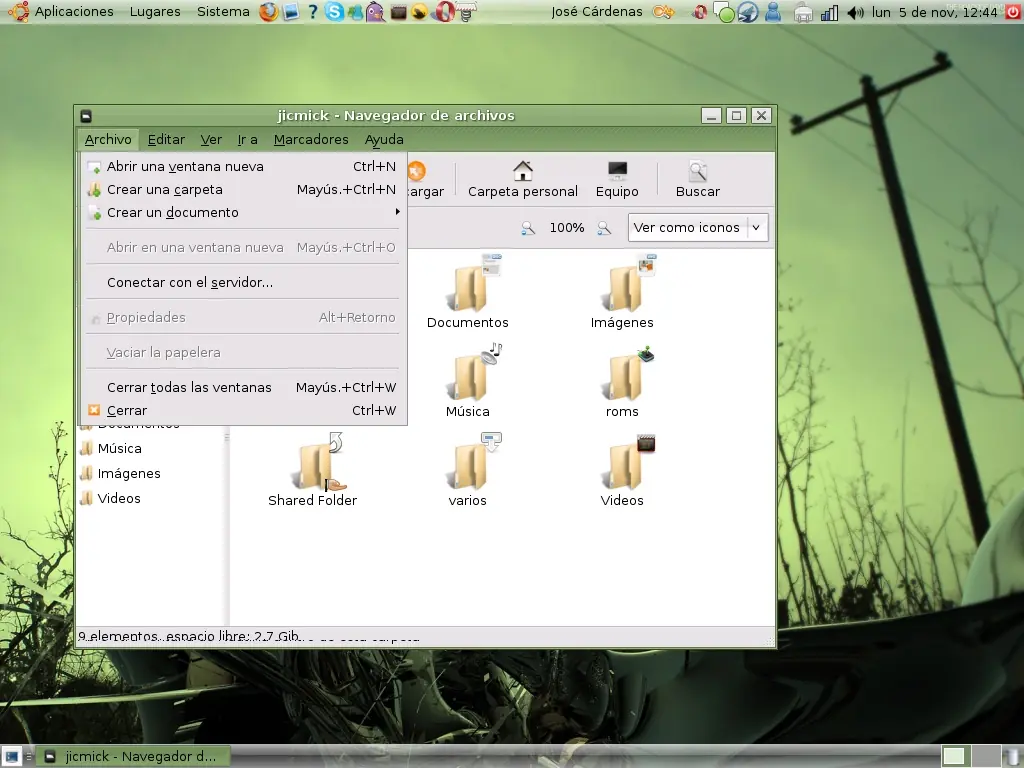1024x768 pixels.
Task: Open the Buscar search tool
Action: [x=697, y=180]
